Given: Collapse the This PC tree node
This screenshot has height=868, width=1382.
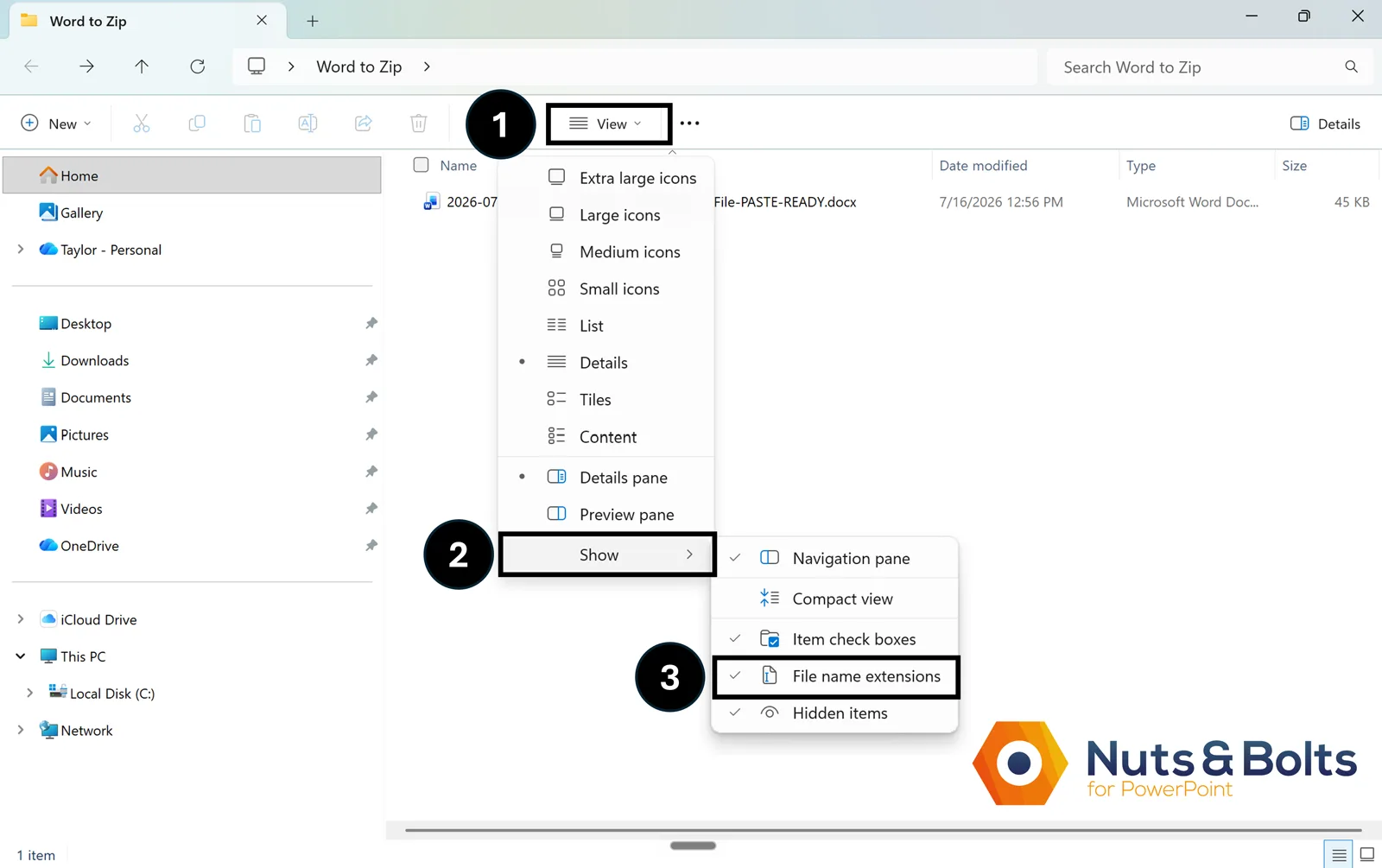Looking at the screenshot, I should click(x=21, y=656).
